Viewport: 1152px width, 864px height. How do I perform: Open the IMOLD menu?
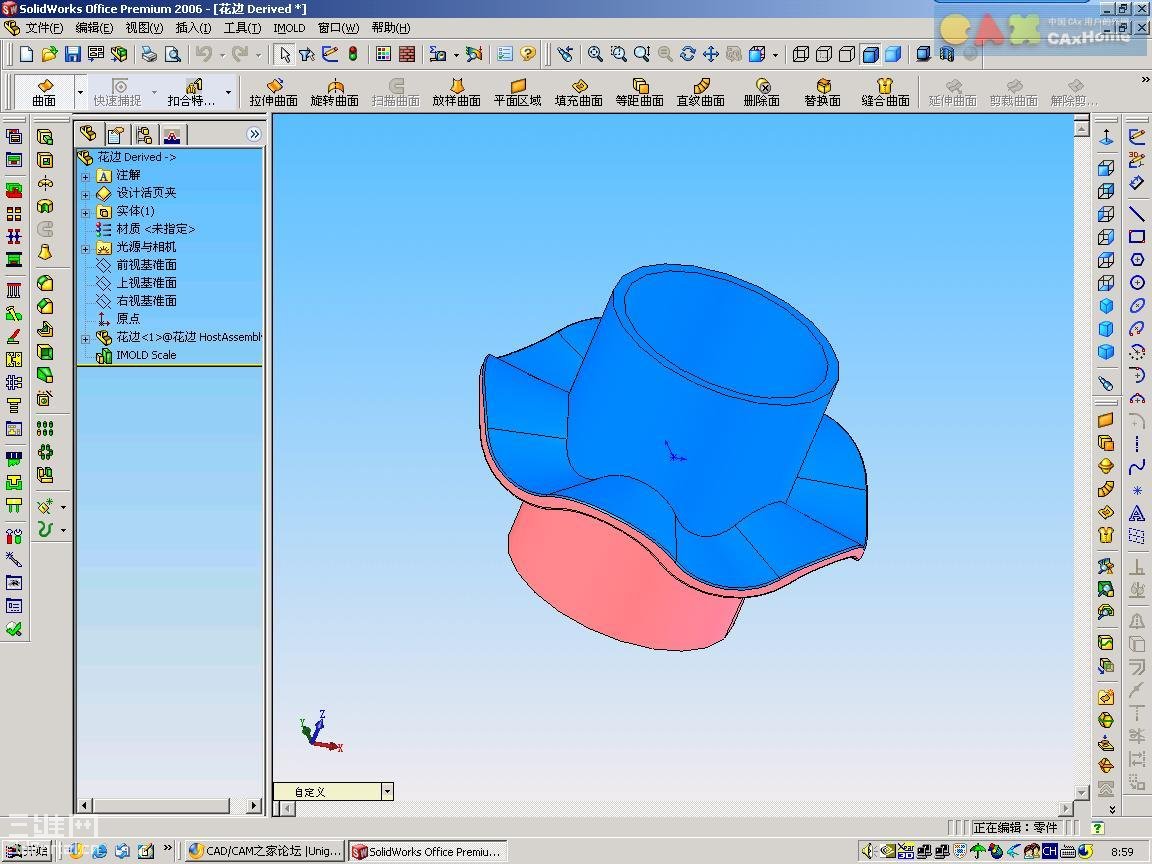point(289,28)
